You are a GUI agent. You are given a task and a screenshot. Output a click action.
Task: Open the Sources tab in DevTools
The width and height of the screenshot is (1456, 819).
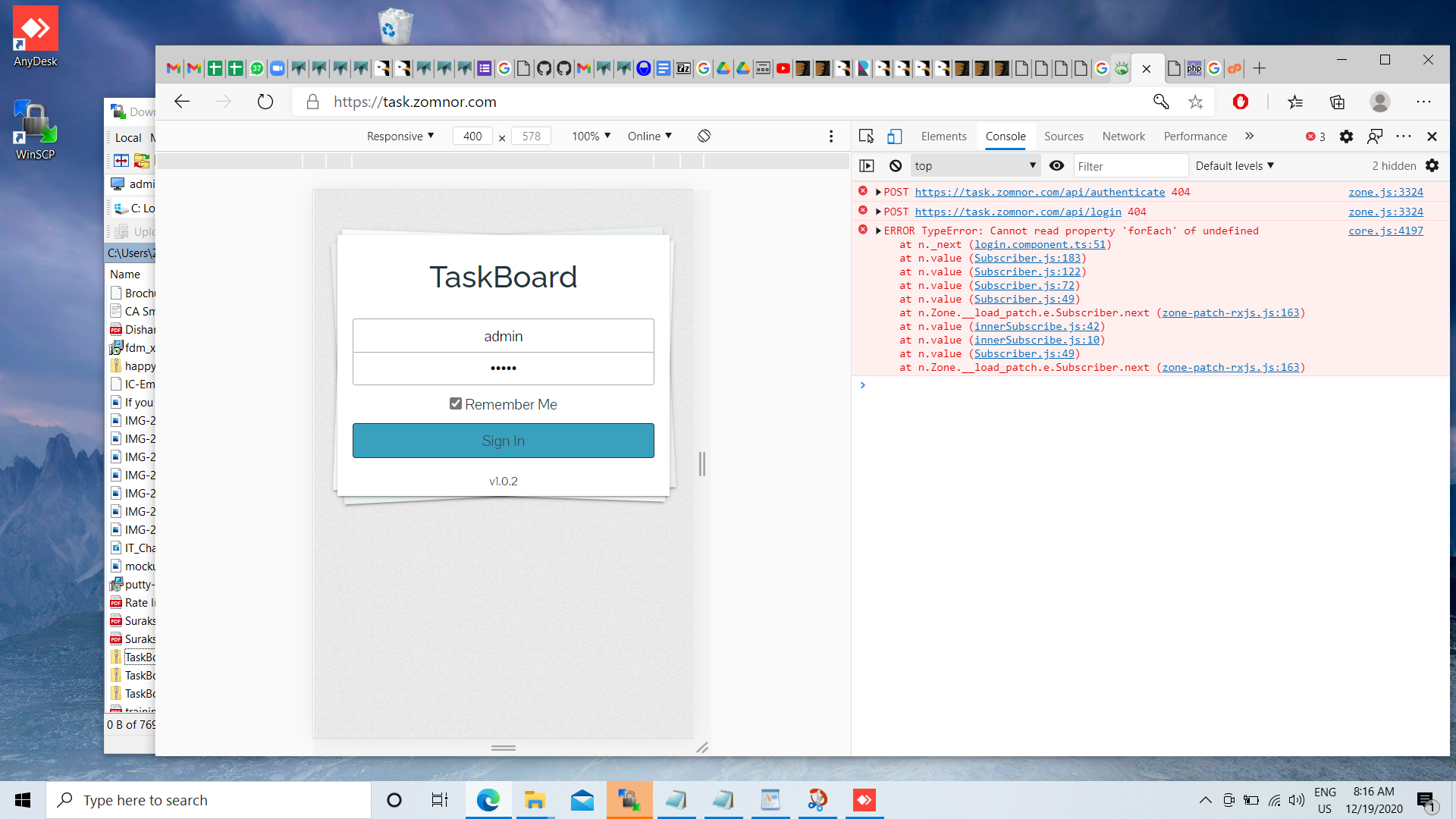[x=1063, y=136]
